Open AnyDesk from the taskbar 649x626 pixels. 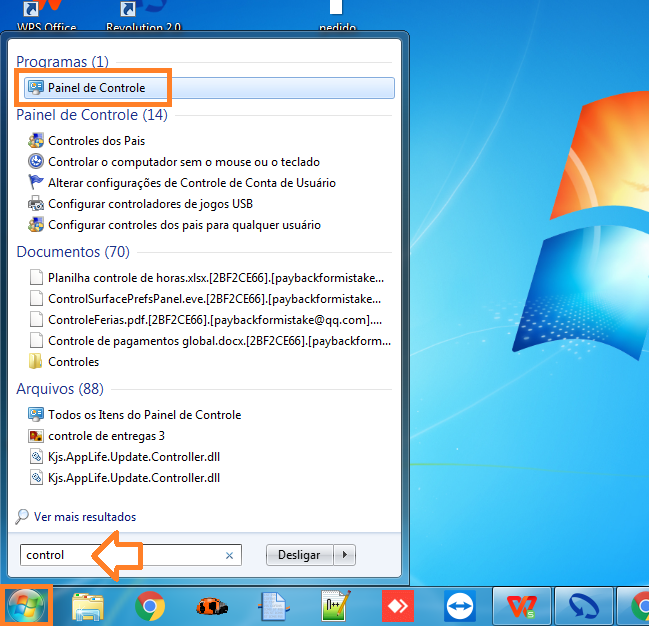[x=398, y=606]
